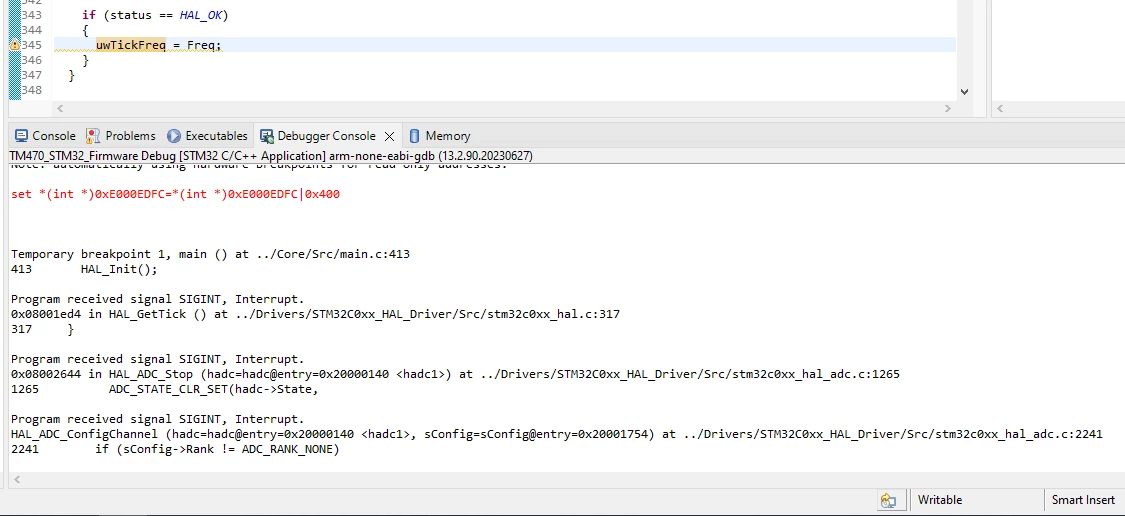Click the Temporary breakpoint 1 main line
Screen dimensions: 1125x516
(210, 254)
